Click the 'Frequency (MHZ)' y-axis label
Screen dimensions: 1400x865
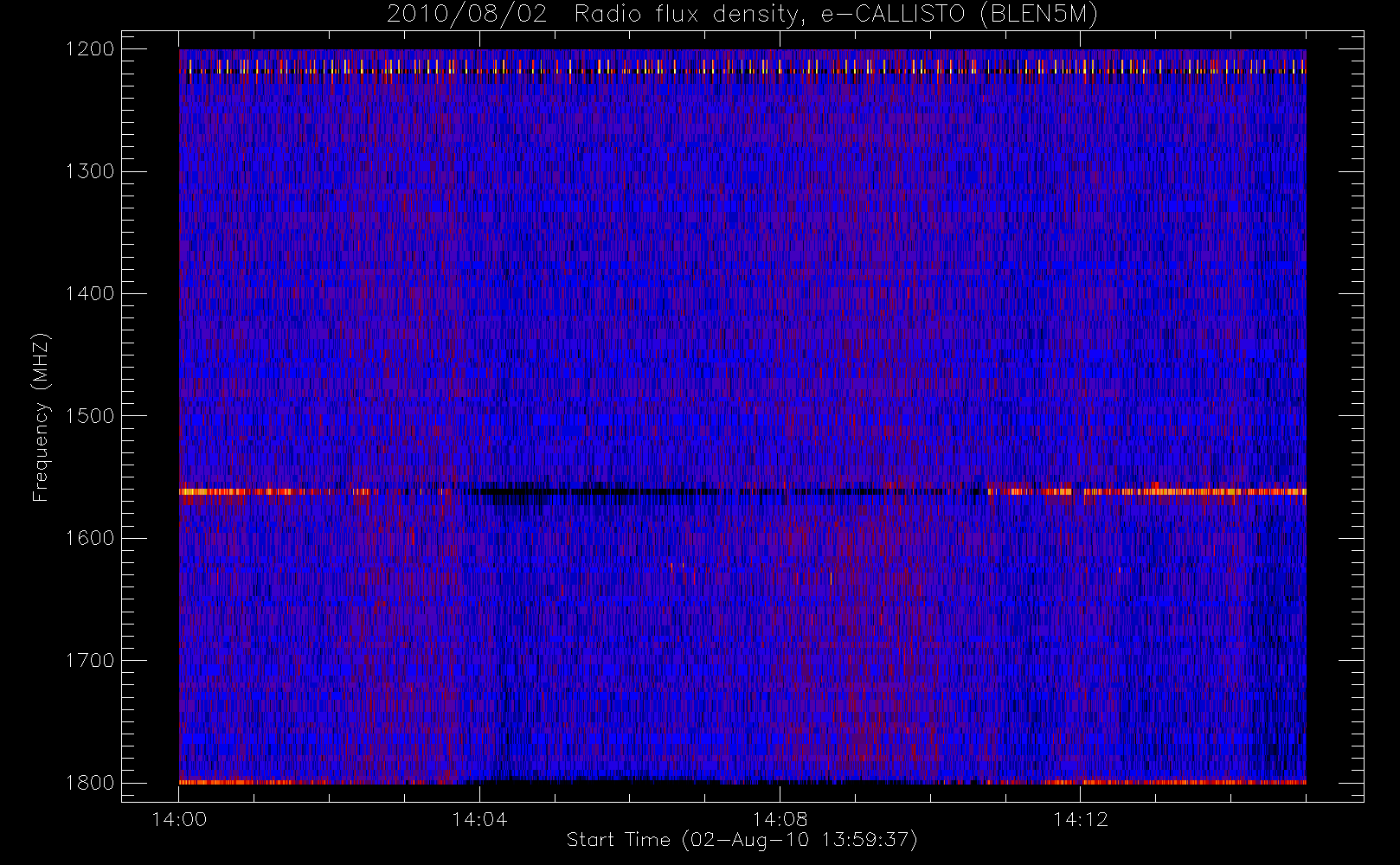[x=41, y=417]
